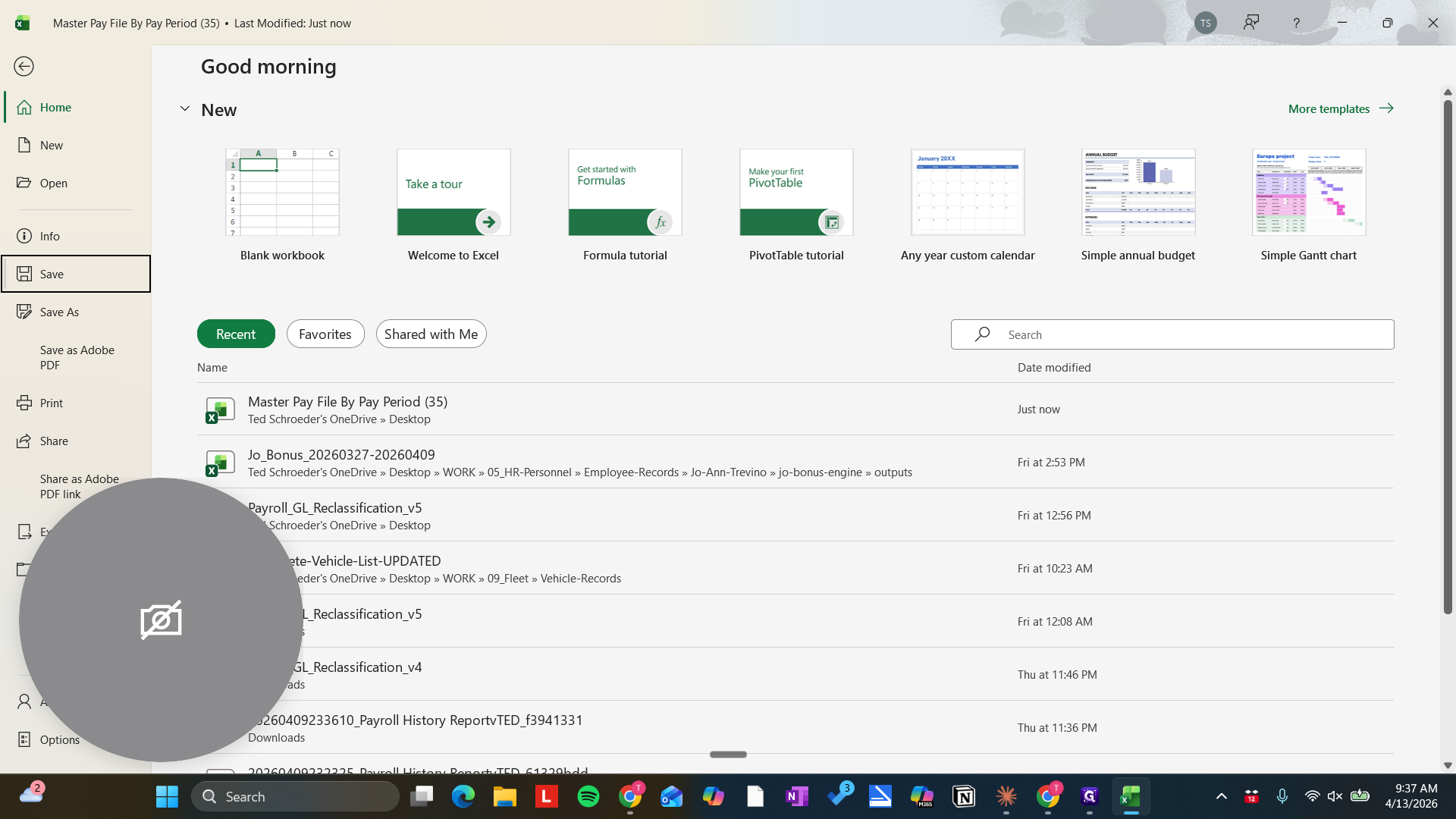Collapse the New templates section chevron
This screenshot has height=819, width=1456.
coord(184,109)
